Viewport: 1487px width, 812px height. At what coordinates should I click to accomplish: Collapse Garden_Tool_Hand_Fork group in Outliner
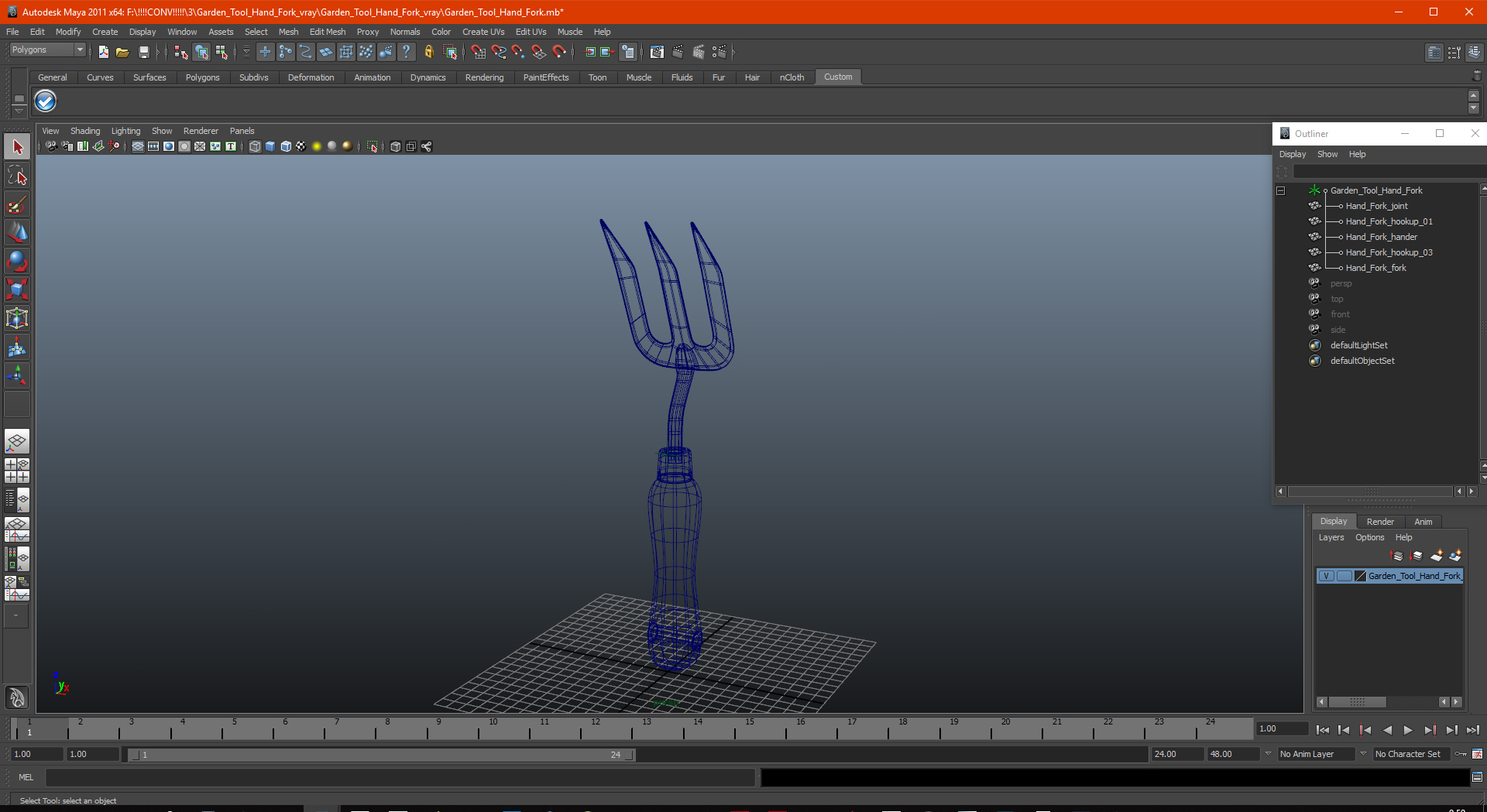pyautogui.click(x=1281, y=190)
